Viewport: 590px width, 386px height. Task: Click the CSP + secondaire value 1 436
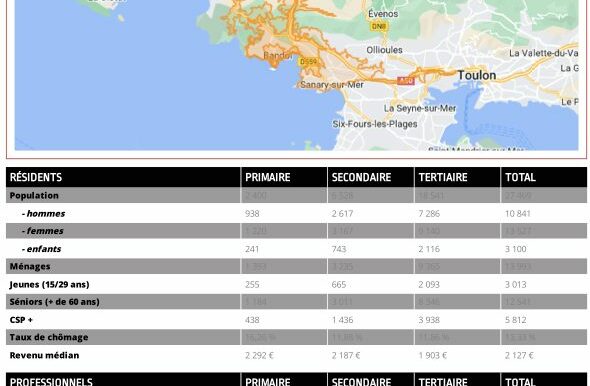coord(342,320)
